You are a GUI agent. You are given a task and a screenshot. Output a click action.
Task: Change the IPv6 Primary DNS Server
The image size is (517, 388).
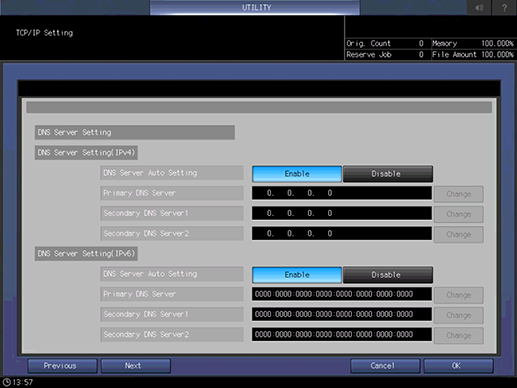(x=459, y=295)
